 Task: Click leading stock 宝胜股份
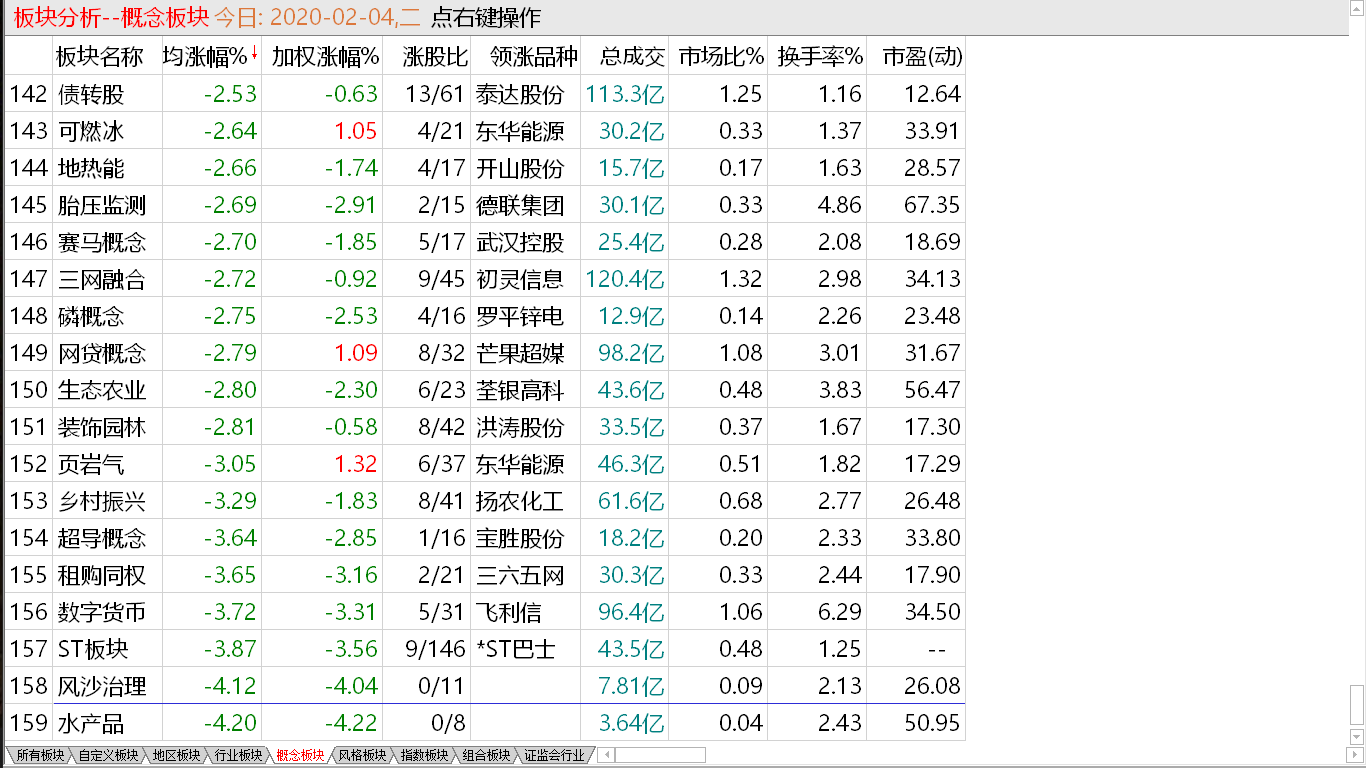pos(520,538)
